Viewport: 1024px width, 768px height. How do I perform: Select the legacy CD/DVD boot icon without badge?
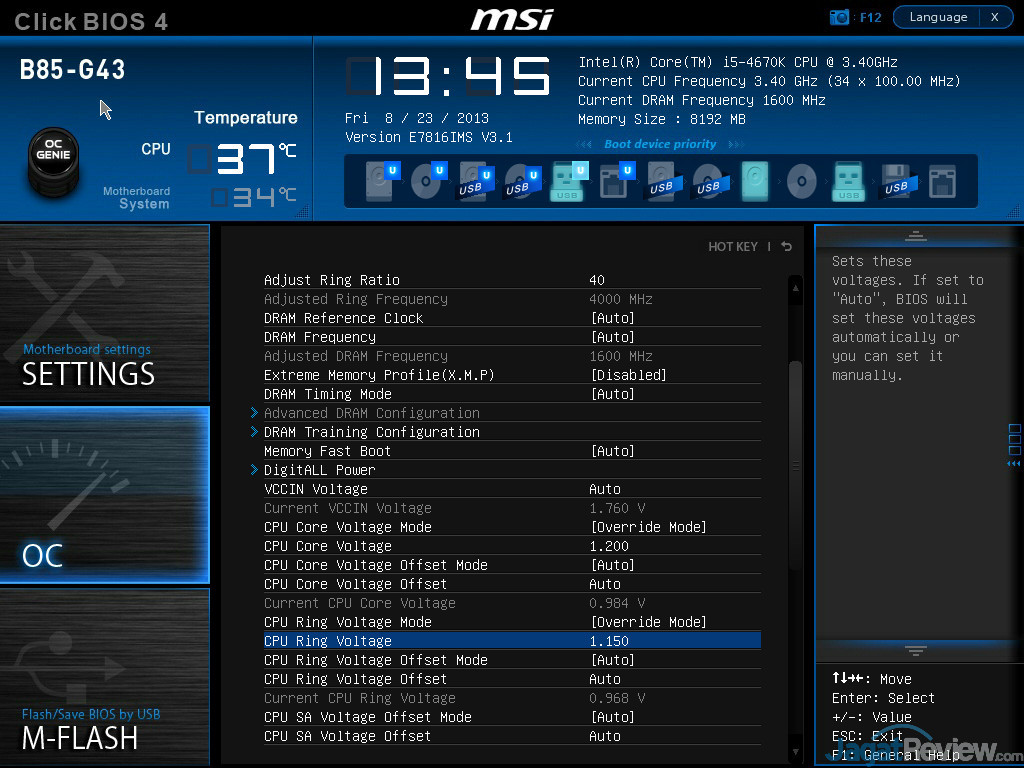click(802, 182)
